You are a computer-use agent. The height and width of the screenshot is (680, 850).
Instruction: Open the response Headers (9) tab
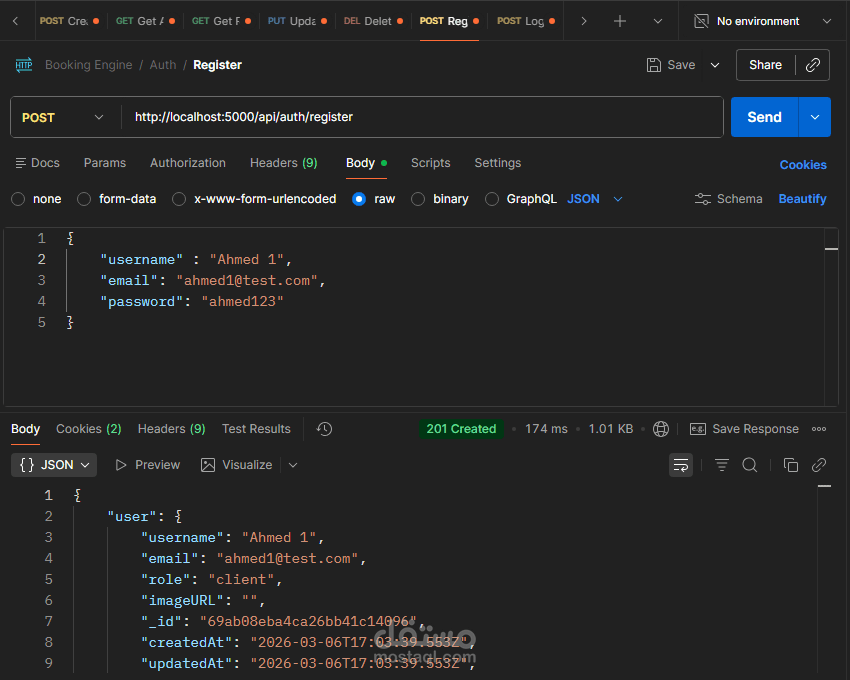point(171,429)
